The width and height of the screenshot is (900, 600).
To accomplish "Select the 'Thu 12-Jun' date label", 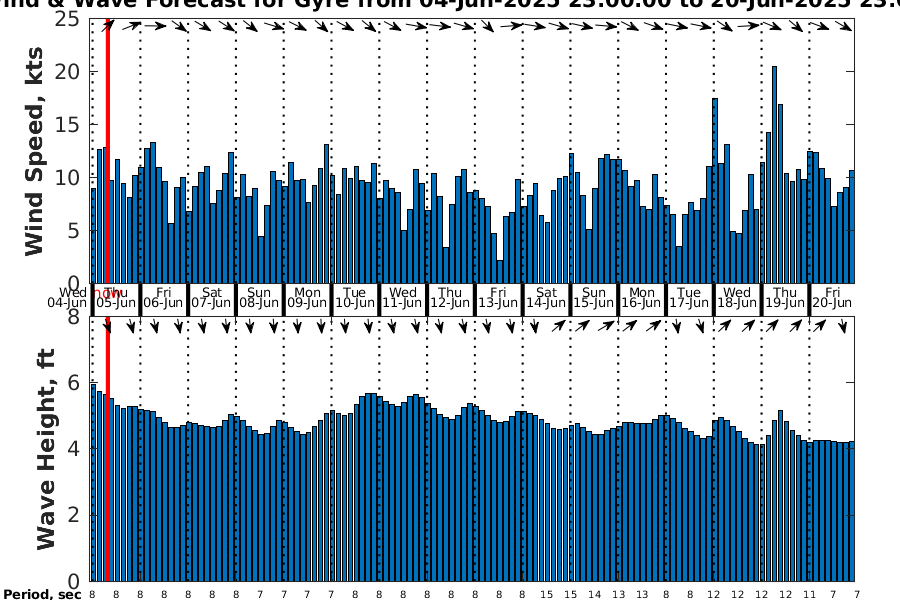I will (x=450, y=297).
